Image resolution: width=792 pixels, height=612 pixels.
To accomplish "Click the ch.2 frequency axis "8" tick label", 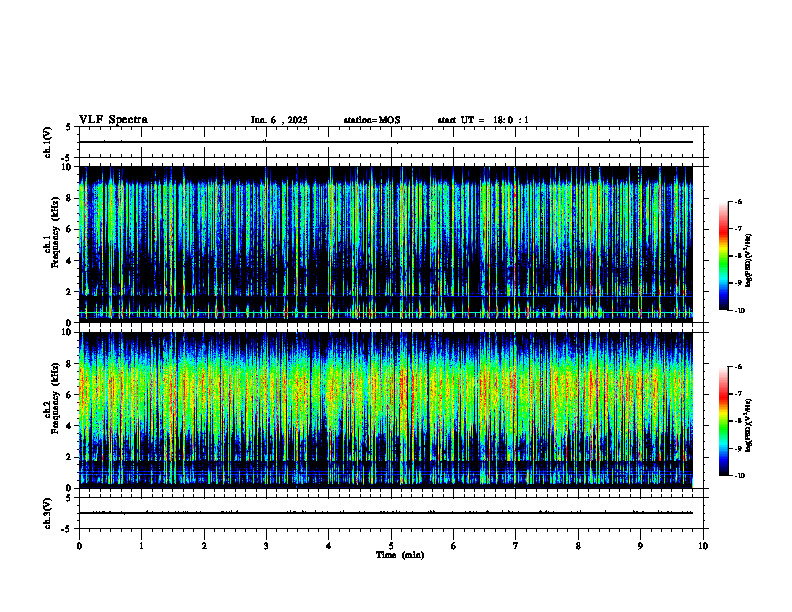I will [x=70, y=364].
